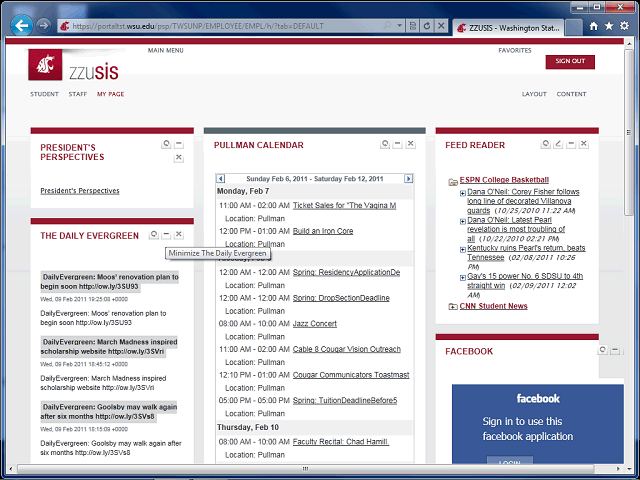This screenshot has width=640, height=480.
Task: Refresh the Facebook pagelet
Action: tap(602, 350)
